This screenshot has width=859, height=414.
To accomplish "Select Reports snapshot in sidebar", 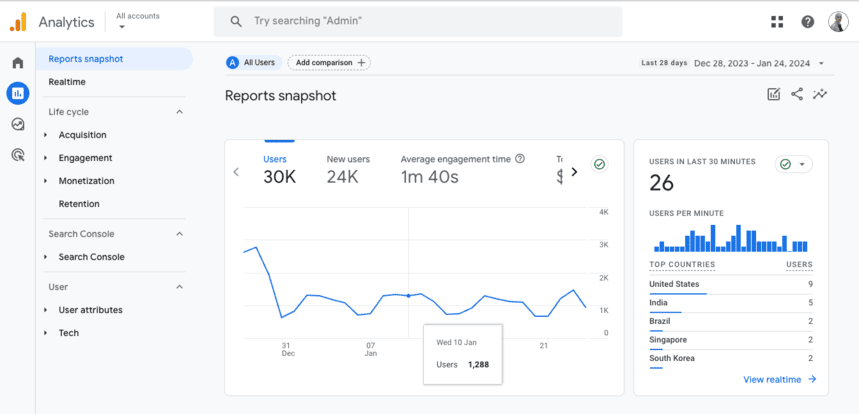I will [x=114, y=59].
